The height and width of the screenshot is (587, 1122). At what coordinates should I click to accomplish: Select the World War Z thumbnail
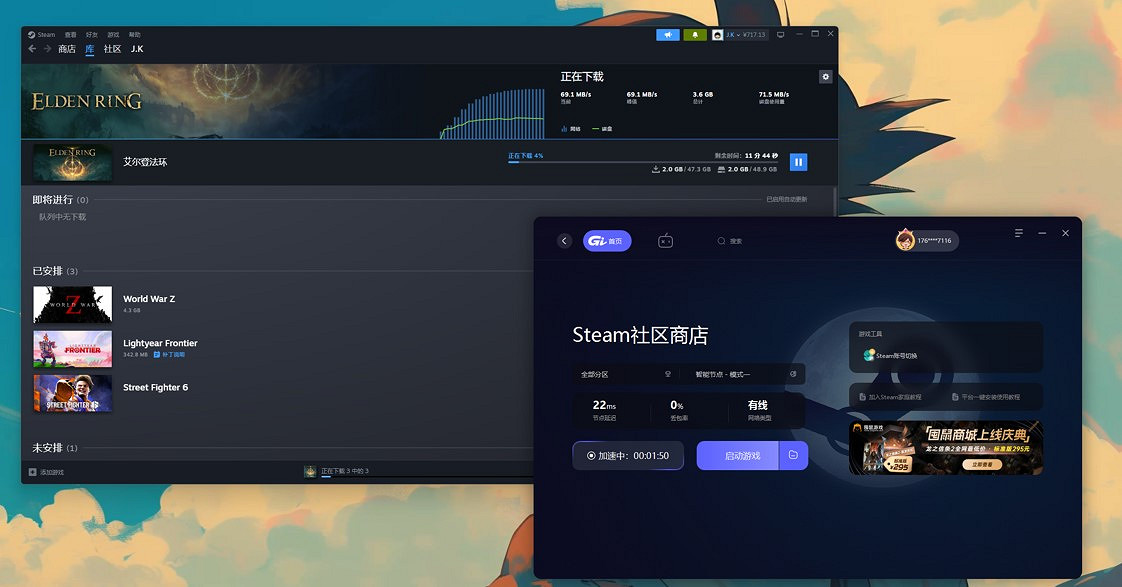72,304
